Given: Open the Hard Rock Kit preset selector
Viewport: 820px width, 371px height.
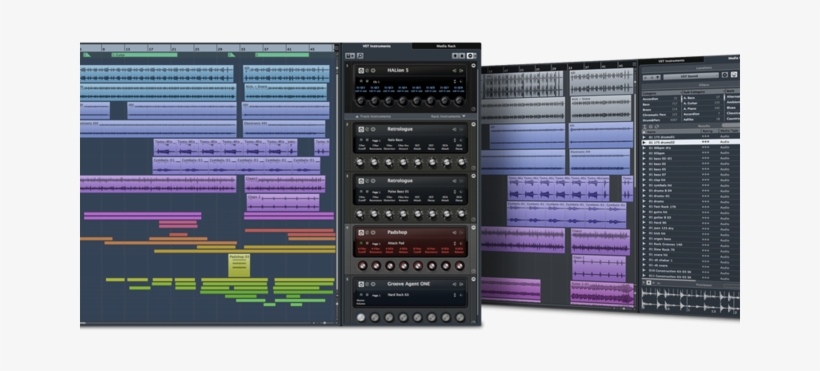Looking at the screenshot, I should pyautogui.click(x=398, y=295).
